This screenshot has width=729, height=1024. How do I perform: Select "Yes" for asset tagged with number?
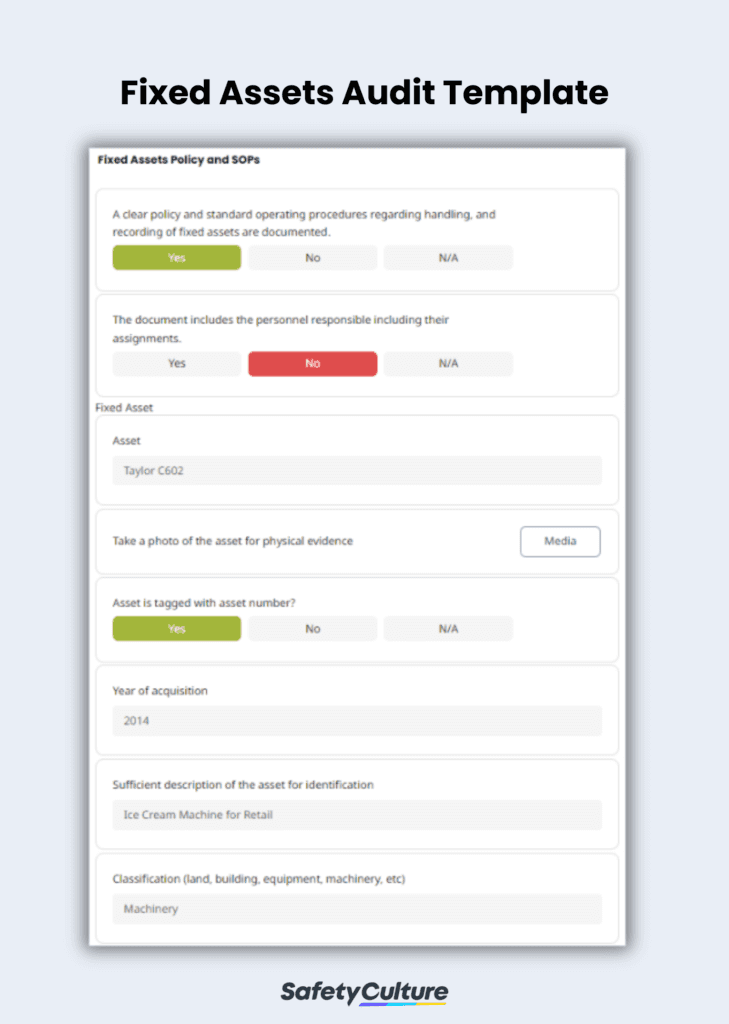click(176, 628)
